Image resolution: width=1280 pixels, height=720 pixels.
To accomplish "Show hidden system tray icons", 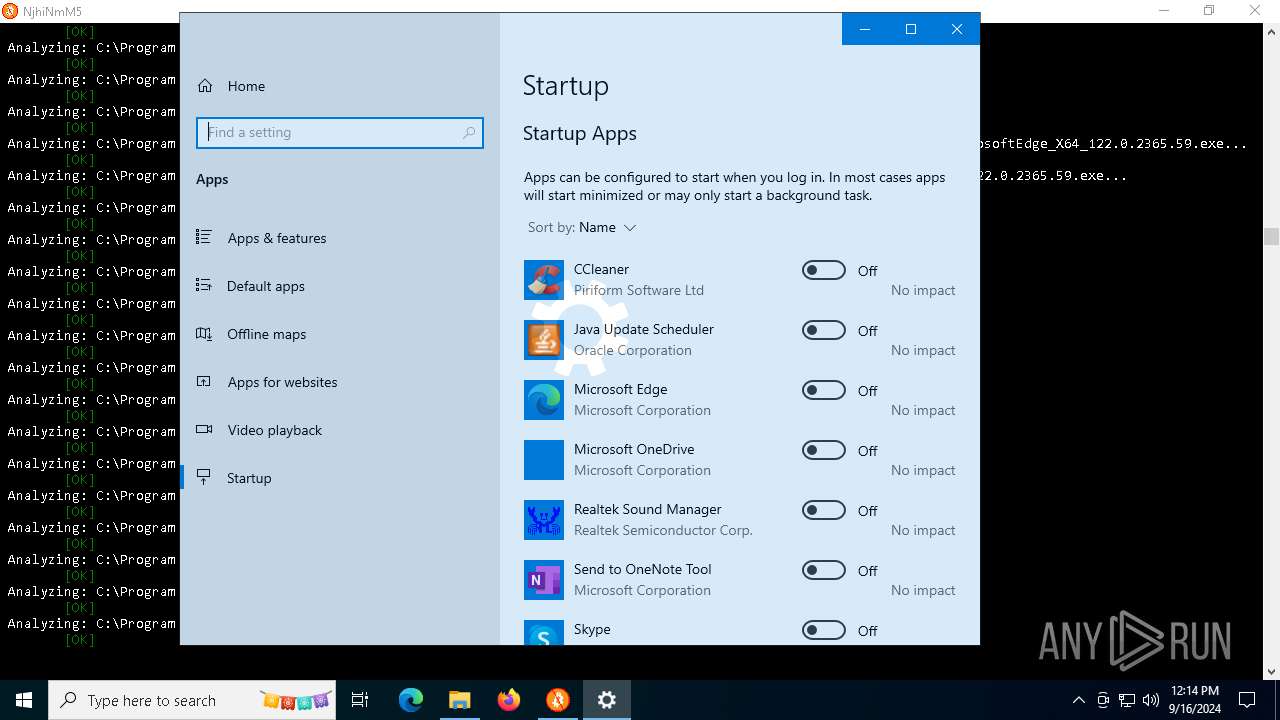I will click(1078, 700).
